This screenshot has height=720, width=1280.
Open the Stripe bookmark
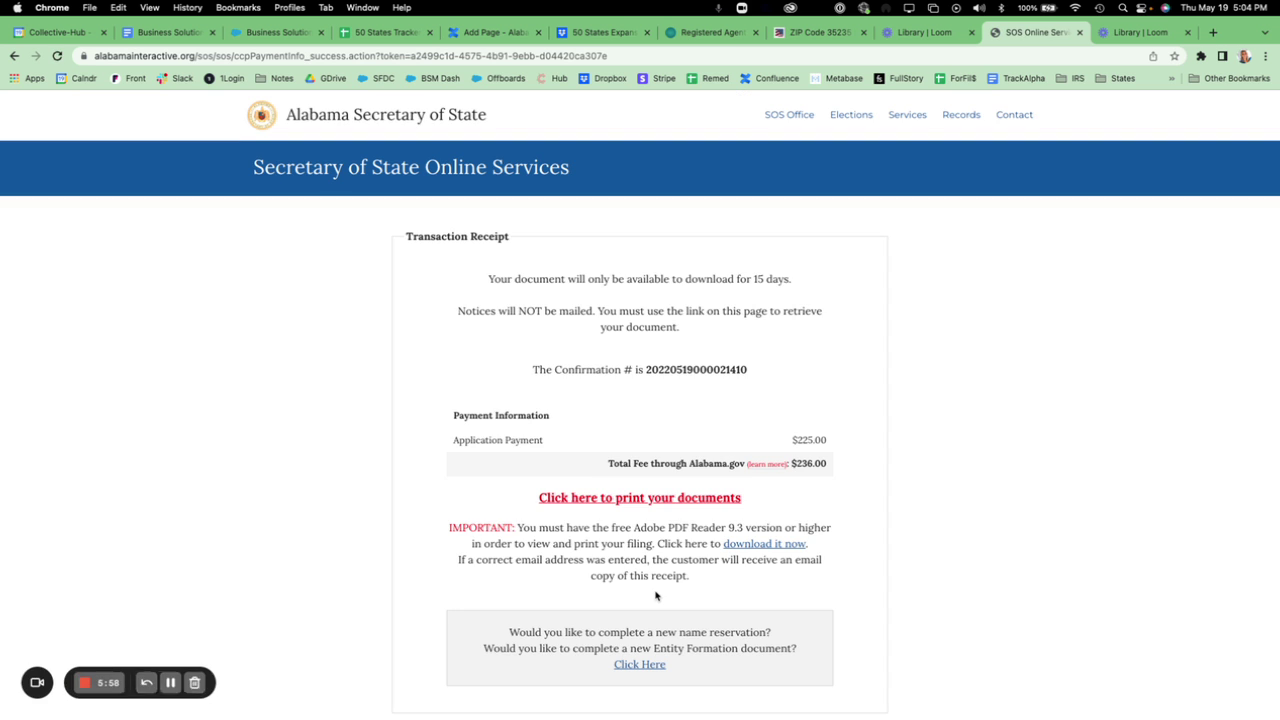coord(657,78)
